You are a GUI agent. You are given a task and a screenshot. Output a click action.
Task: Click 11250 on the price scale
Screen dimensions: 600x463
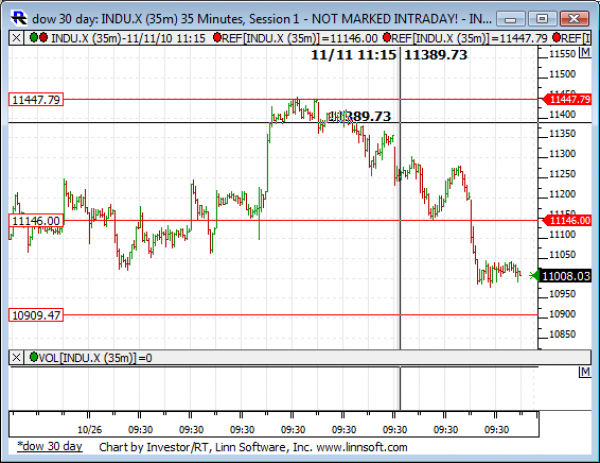pos(562,174)
